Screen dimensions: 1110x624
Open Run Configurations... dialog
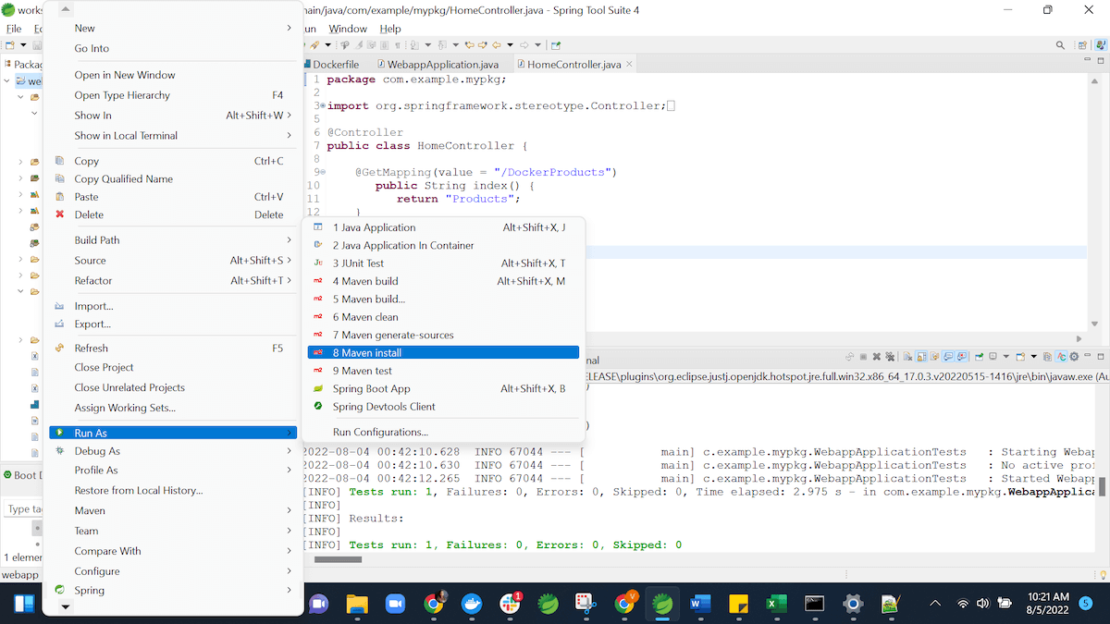[380, 432]
